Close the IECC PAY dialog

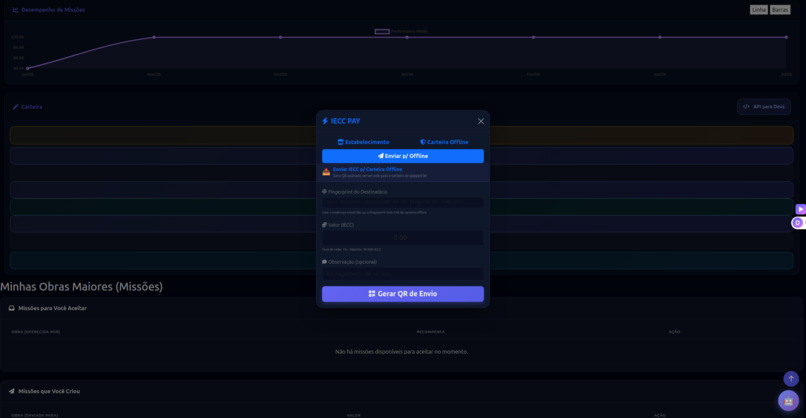(x=481, y=121)
